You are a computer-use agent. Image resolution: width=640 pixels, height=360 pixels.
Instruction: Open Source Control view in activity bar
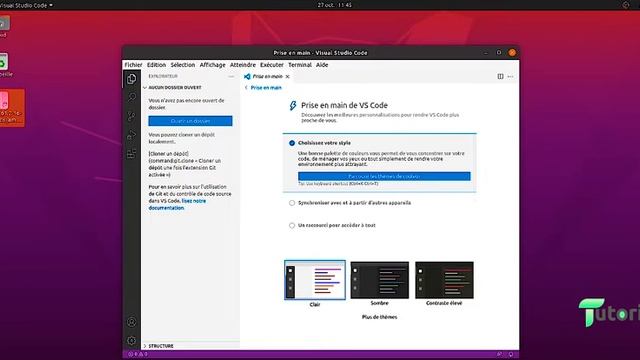click(x=131, y=116)
